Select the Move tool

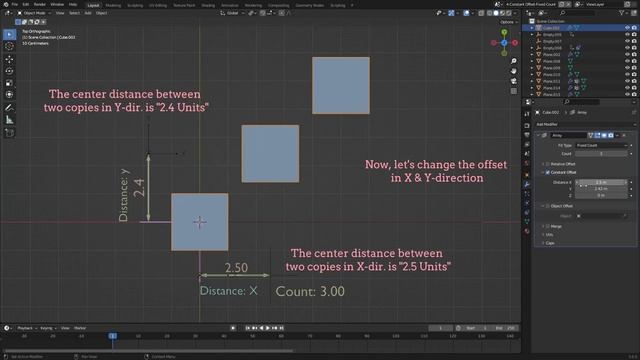click(x=9, y=60)
